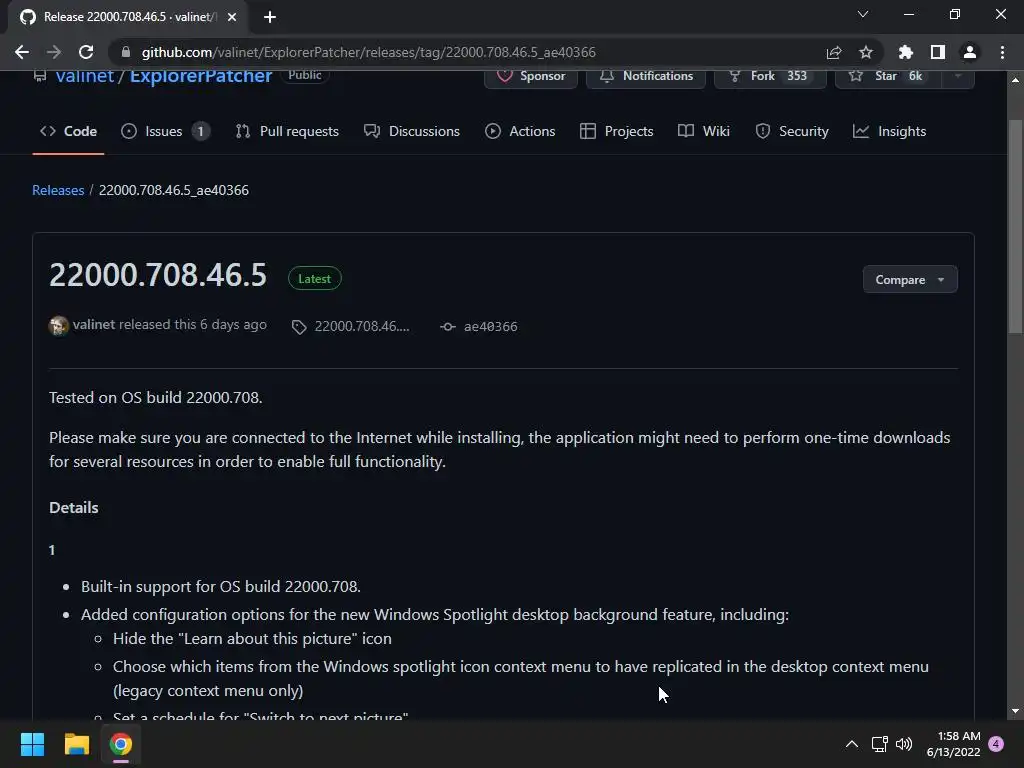The height and width of the screenshot is (768, 1024).
Task: Click the page vertical scrollbar thumb
Action: [x=1015, y=227]
